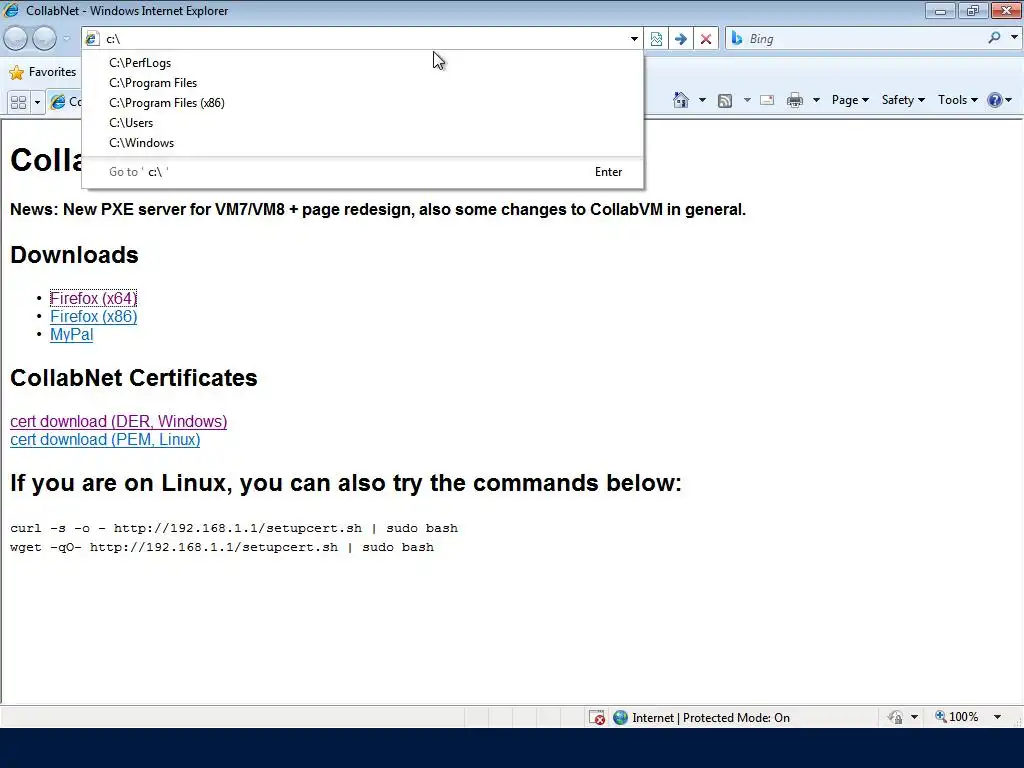Click the search magnifier icon
The width and height of the screenshot is (1024, 768).
click(x=994, y=38)
